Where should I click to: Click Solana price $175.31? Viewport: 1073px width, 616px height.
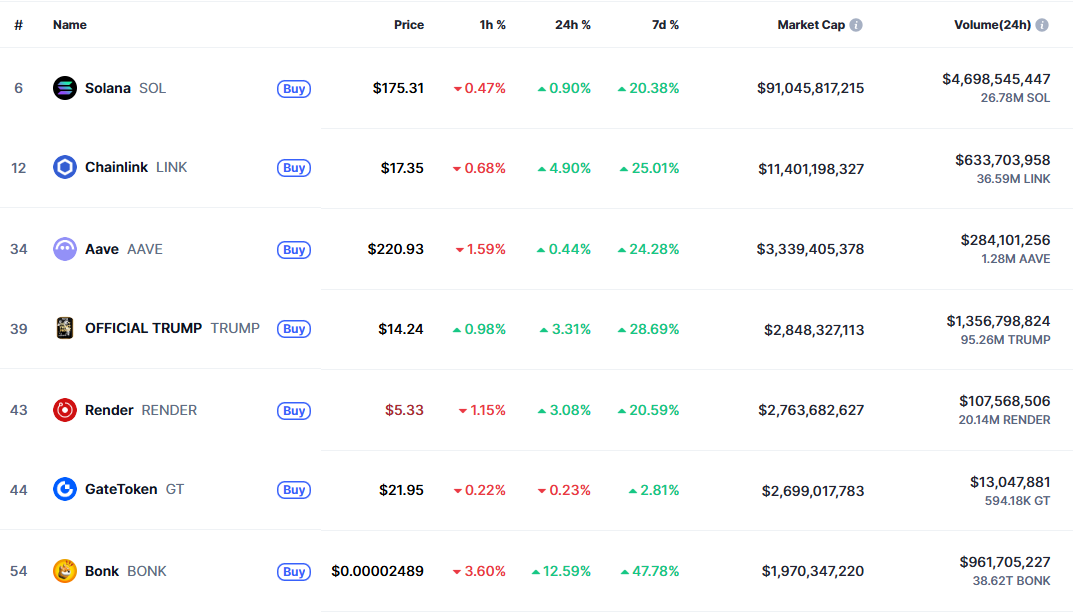398,88
